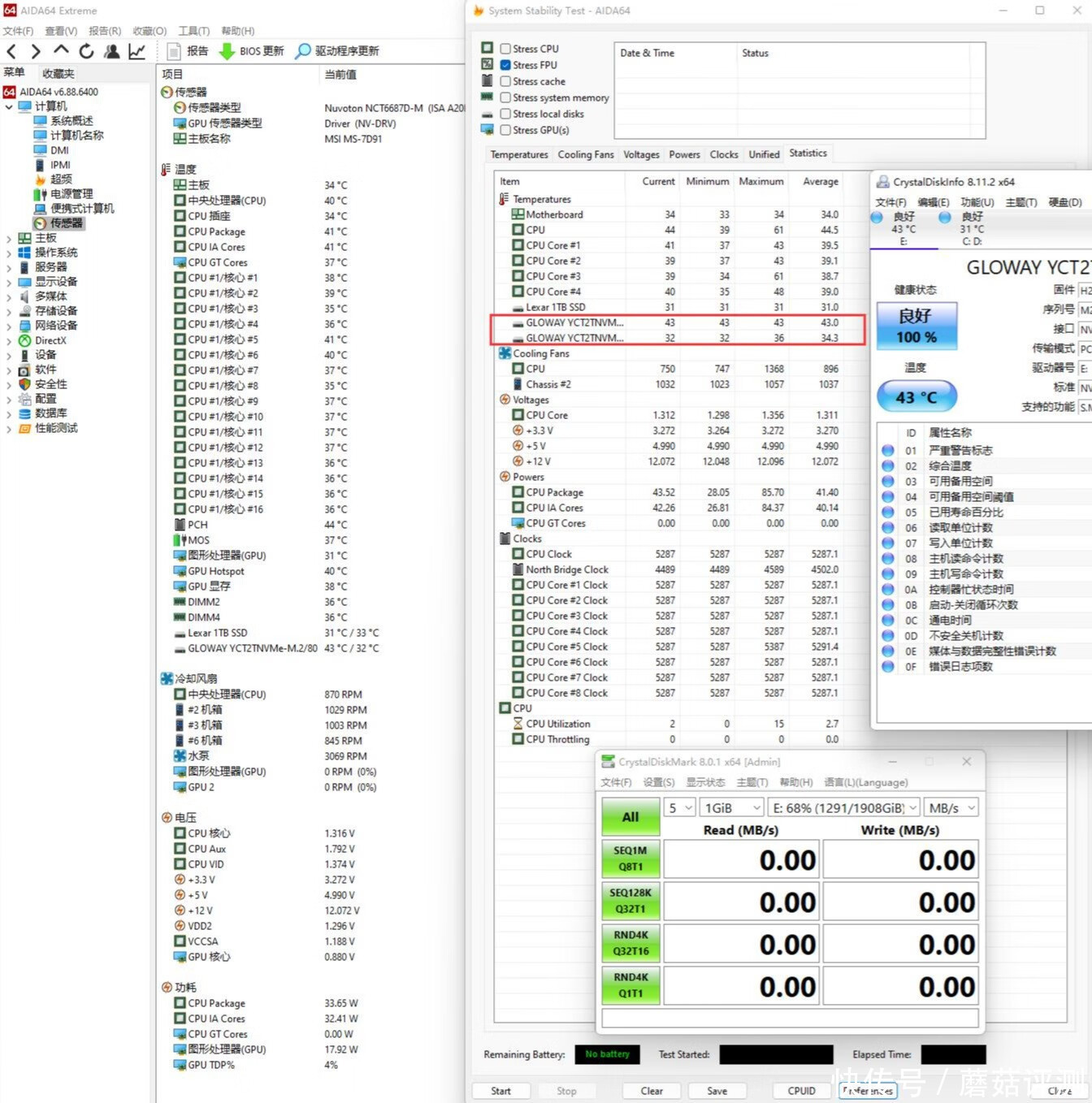Enable the Stress CPU checkbox

pyautogui.click(x=505, y=49)
